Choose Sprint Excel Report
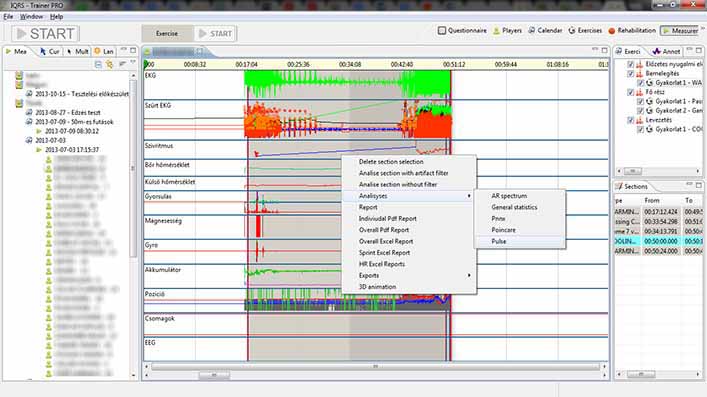 (x=409, y=253)
